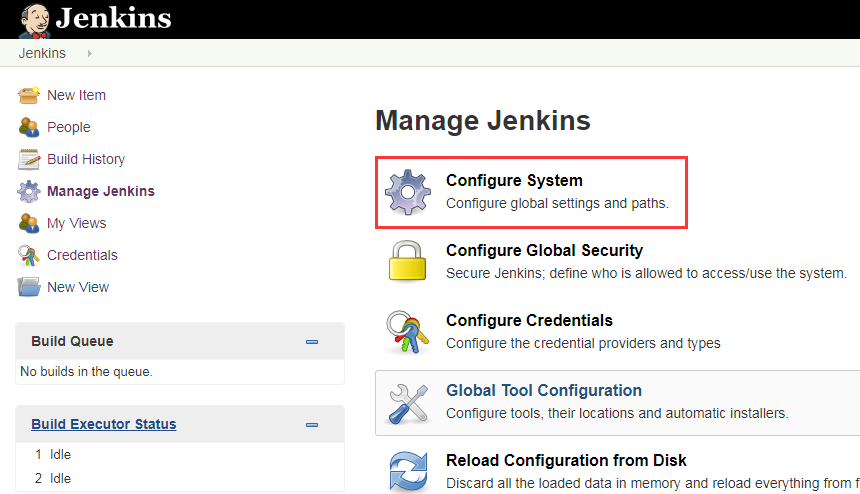Open the New Item link
The height and width of the screenshot is (494, 860).
(x=76, y=95)
